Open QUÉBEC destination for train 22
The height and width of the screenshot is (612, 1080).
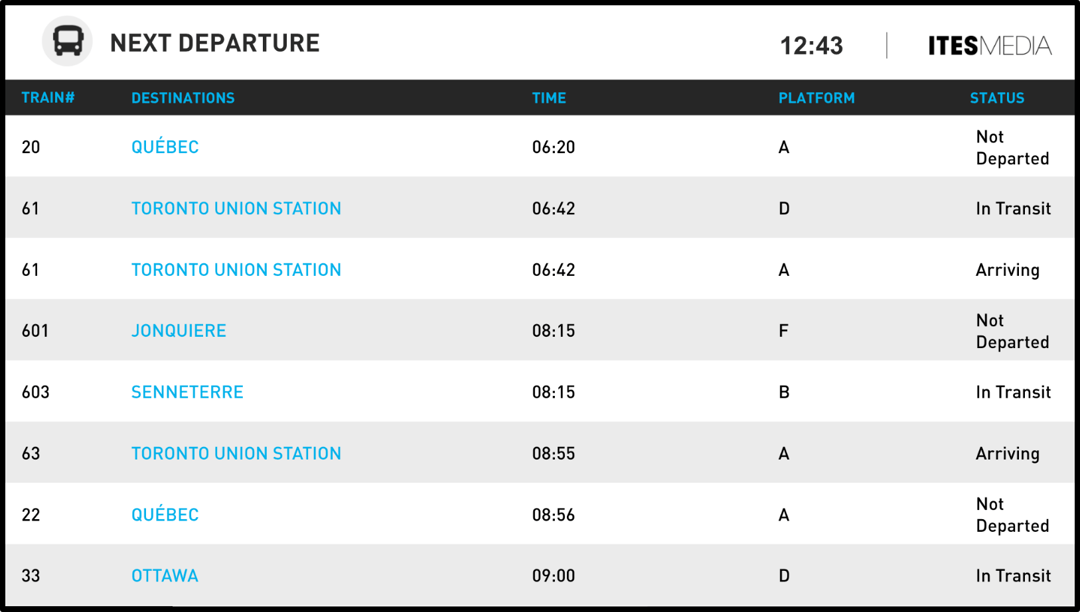pos(165,515)
